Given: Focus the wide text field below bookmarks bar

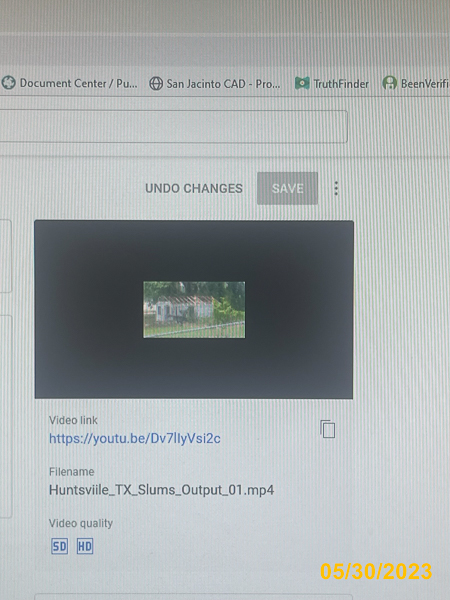Looking at the screenshot, I should click(x=173, y=127).
